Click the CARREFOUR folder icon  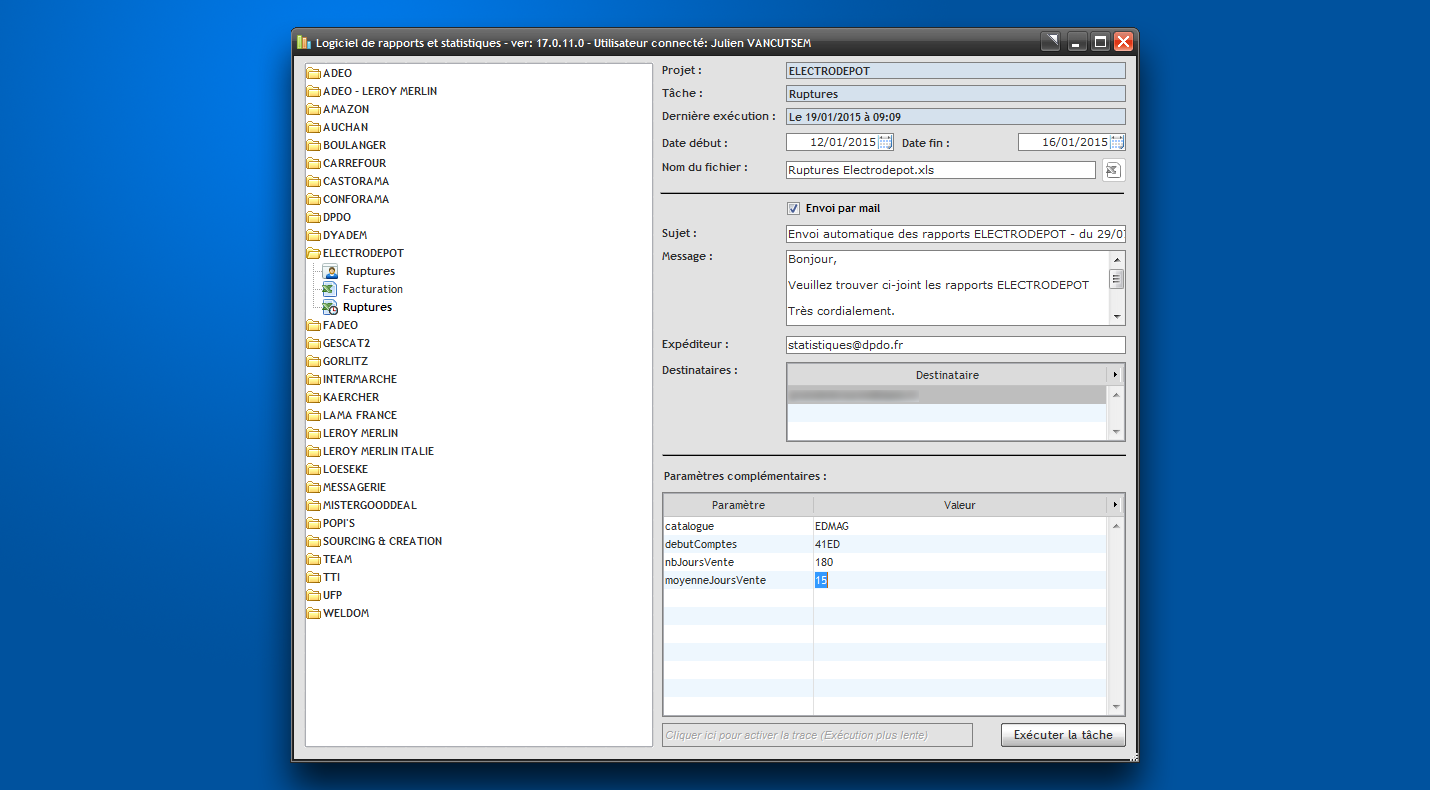pos(314,163)
